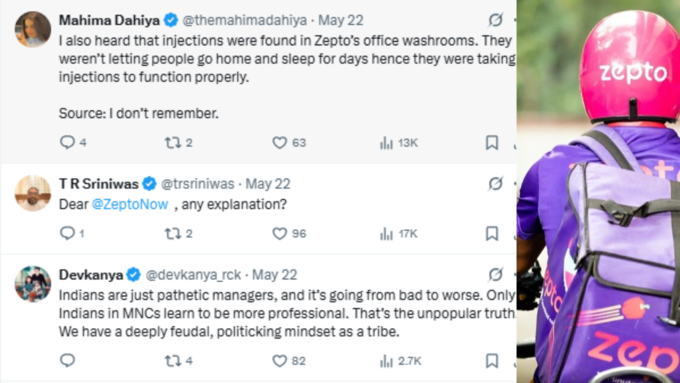Open T R Sriniwas's profile name
The image size is (680, 383).
click(98, 184)
